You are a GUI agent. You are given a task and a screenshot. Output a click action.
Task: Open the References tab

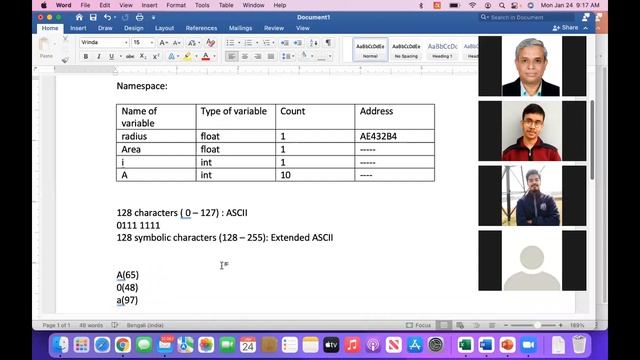click(x=201, y=28)
